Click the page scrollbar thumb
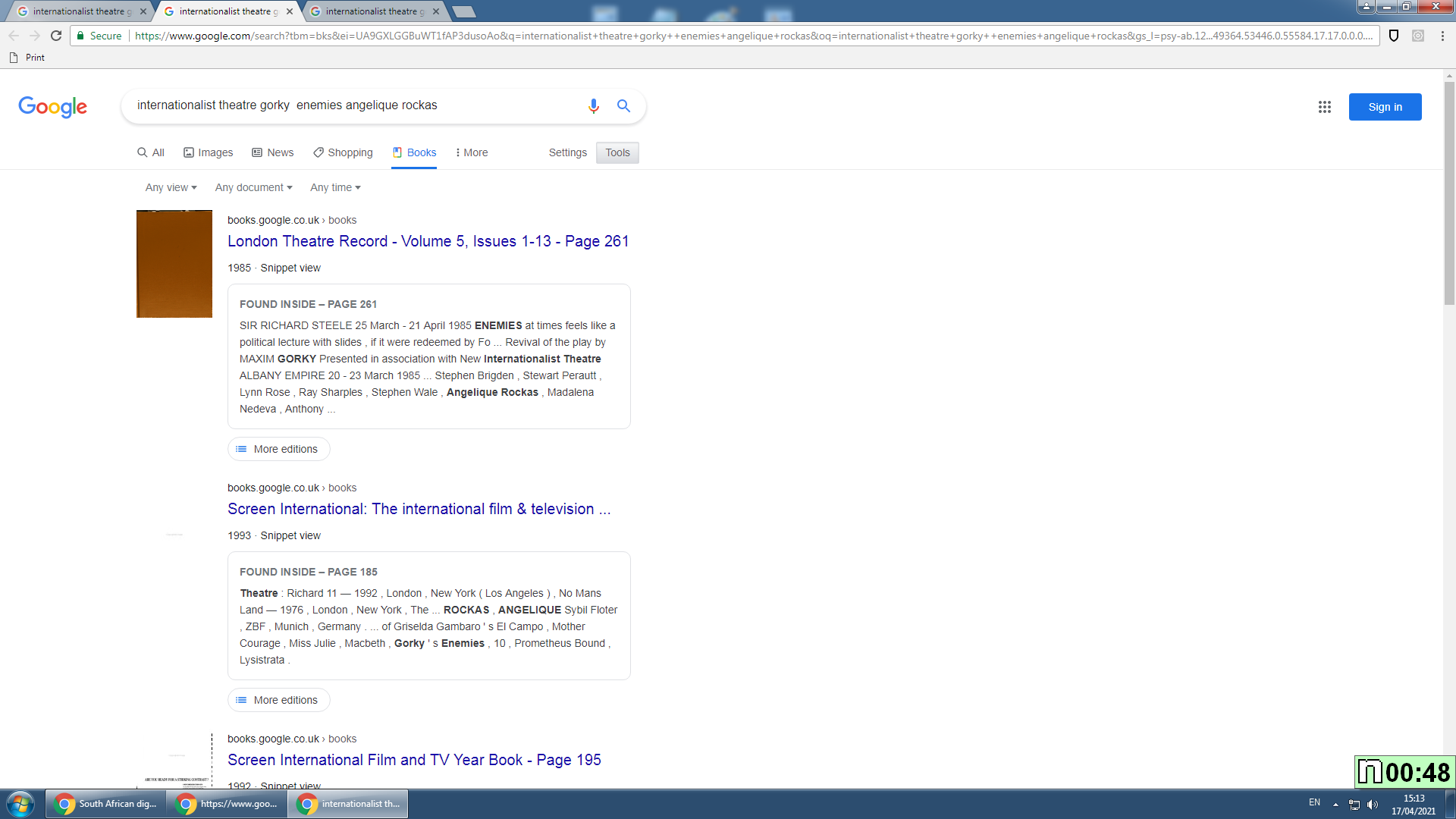Screen dimensions: 1456x819 tap(1449, 193)
